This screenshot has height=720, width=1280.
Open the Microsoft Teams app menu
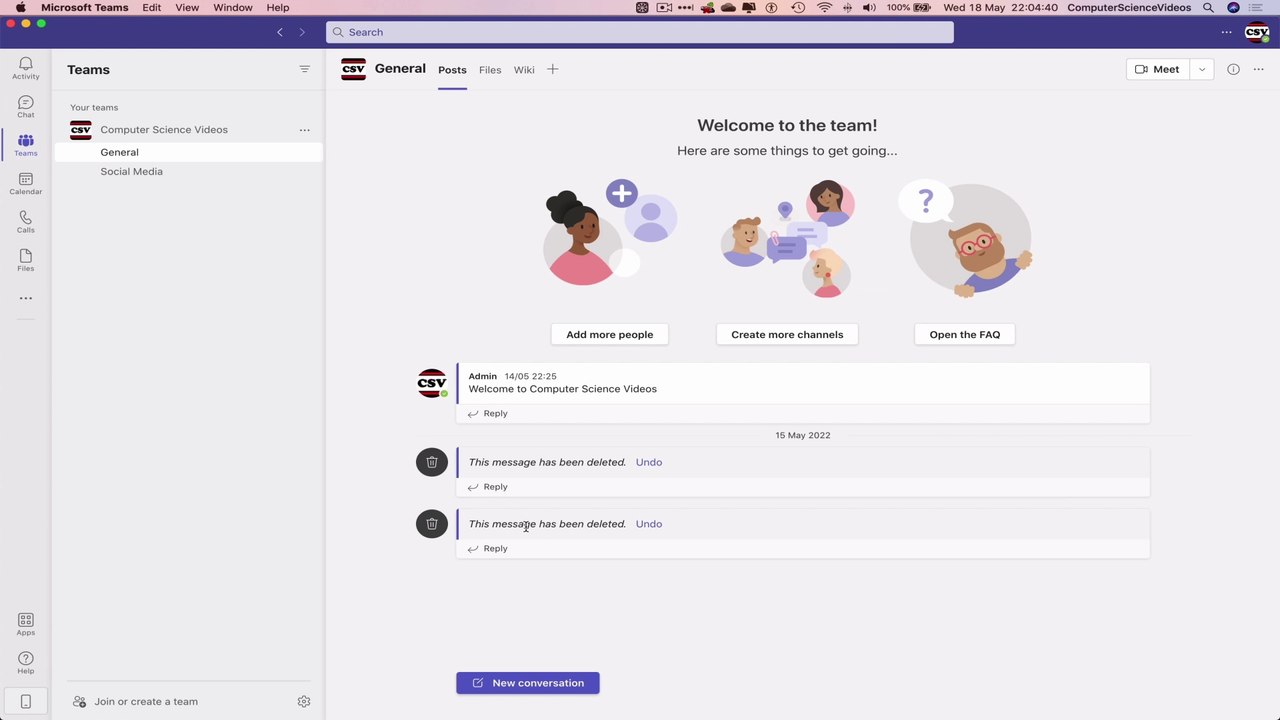[85, 8]
